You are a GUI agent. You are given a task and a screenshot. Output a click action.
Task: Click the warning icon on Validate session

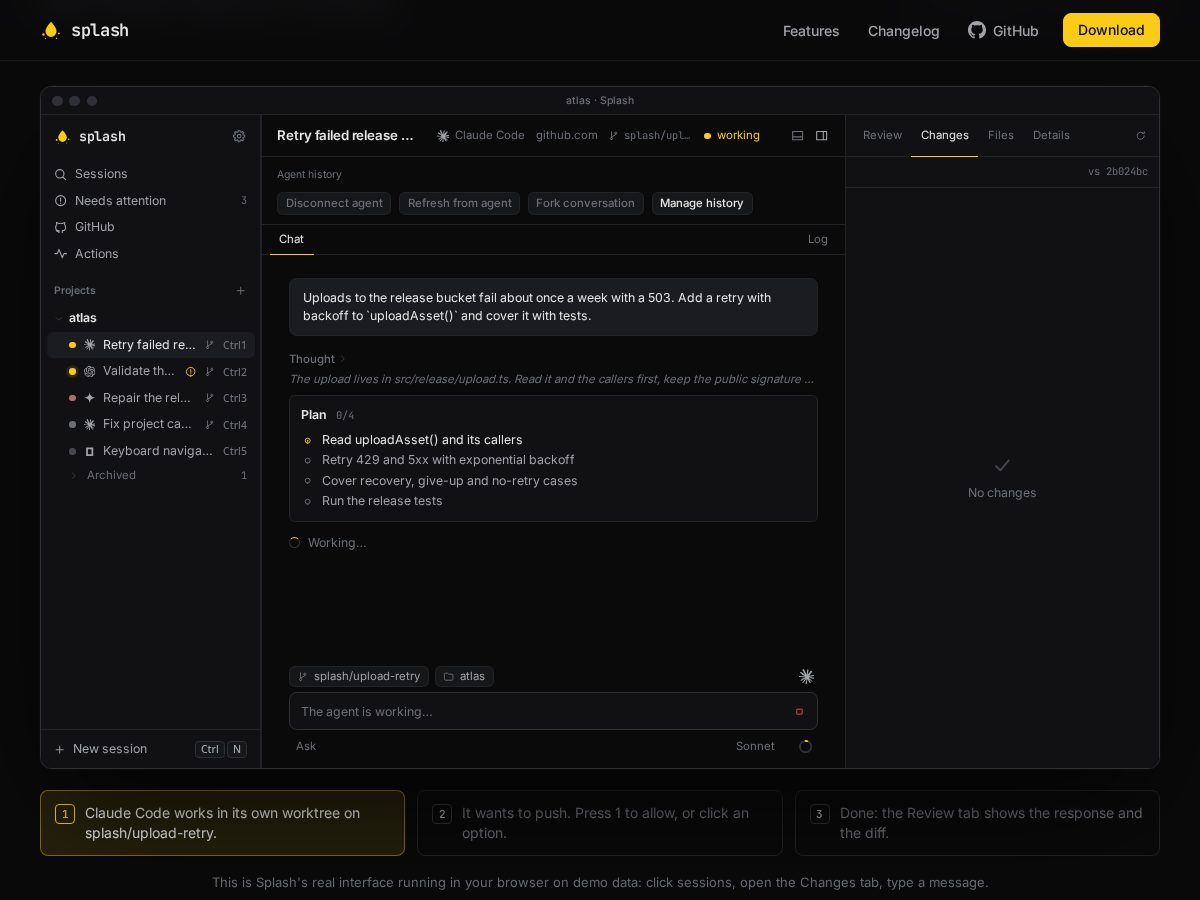coord(191,371)
